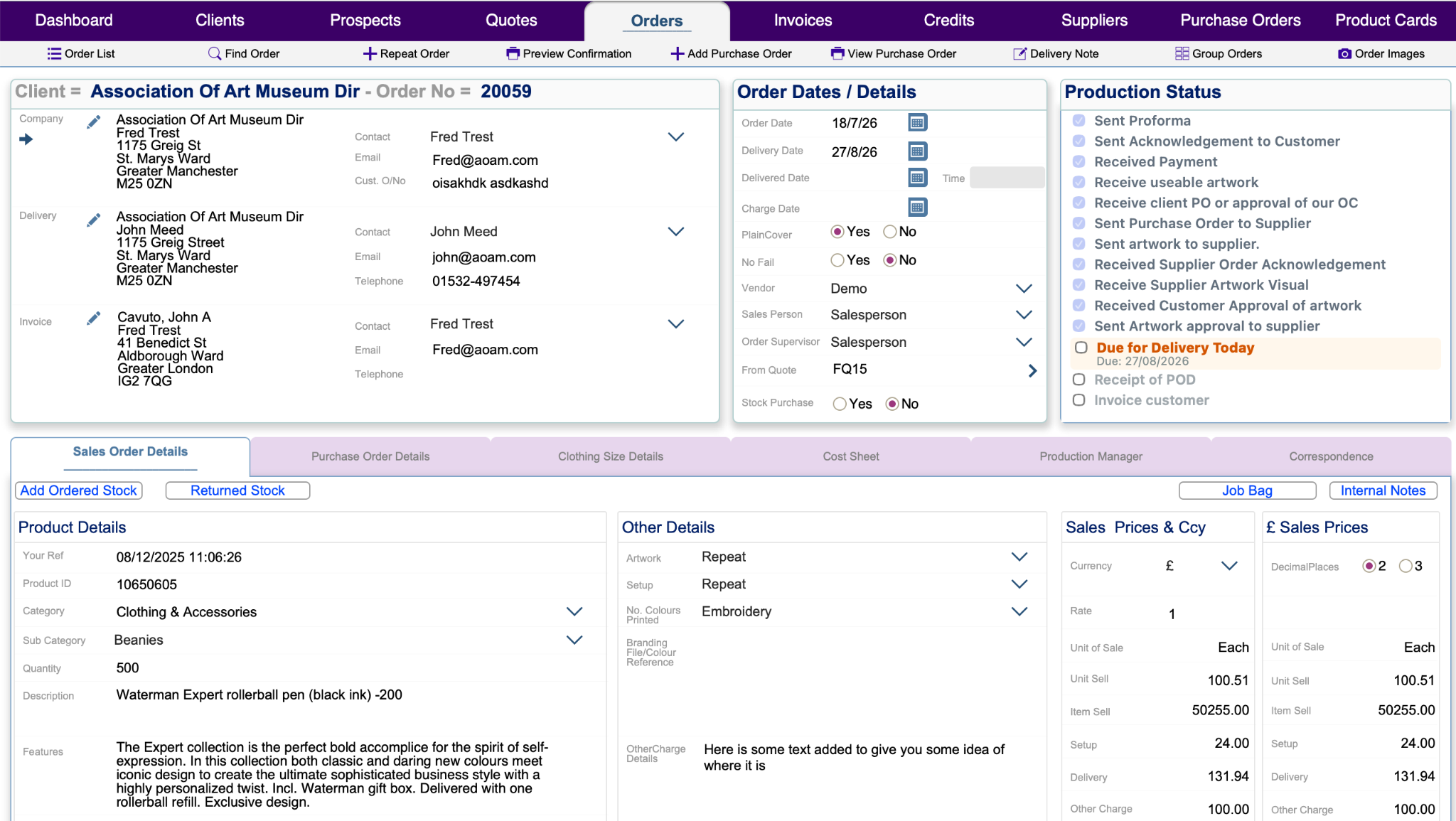Open the Order Supervisor dropdown

coord(1023,342)
